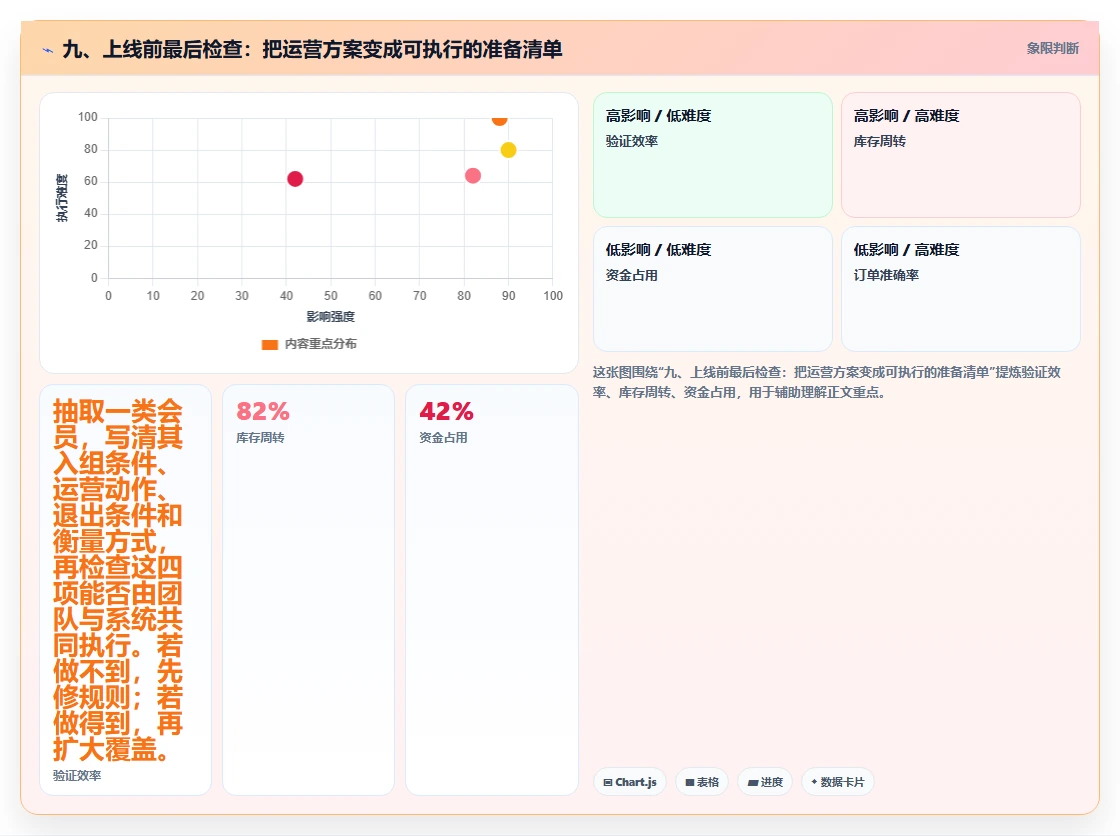
Task: Select the 高影响 / 低难度 quadrant card
Action: pyautogui.click(x=713, y=154)
